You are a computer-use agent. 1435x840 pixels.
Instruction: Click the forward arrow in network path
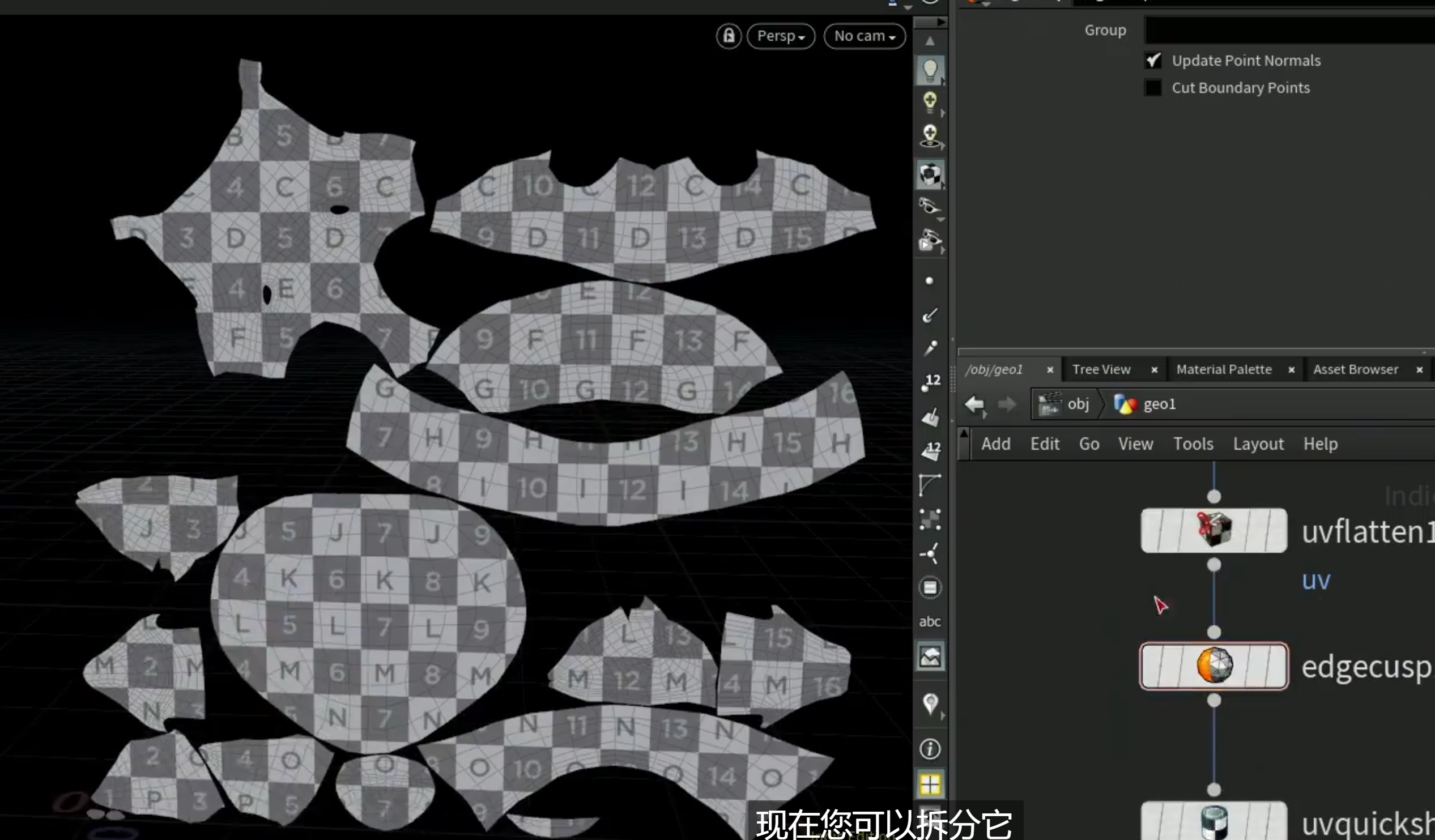pos(1007,404)
